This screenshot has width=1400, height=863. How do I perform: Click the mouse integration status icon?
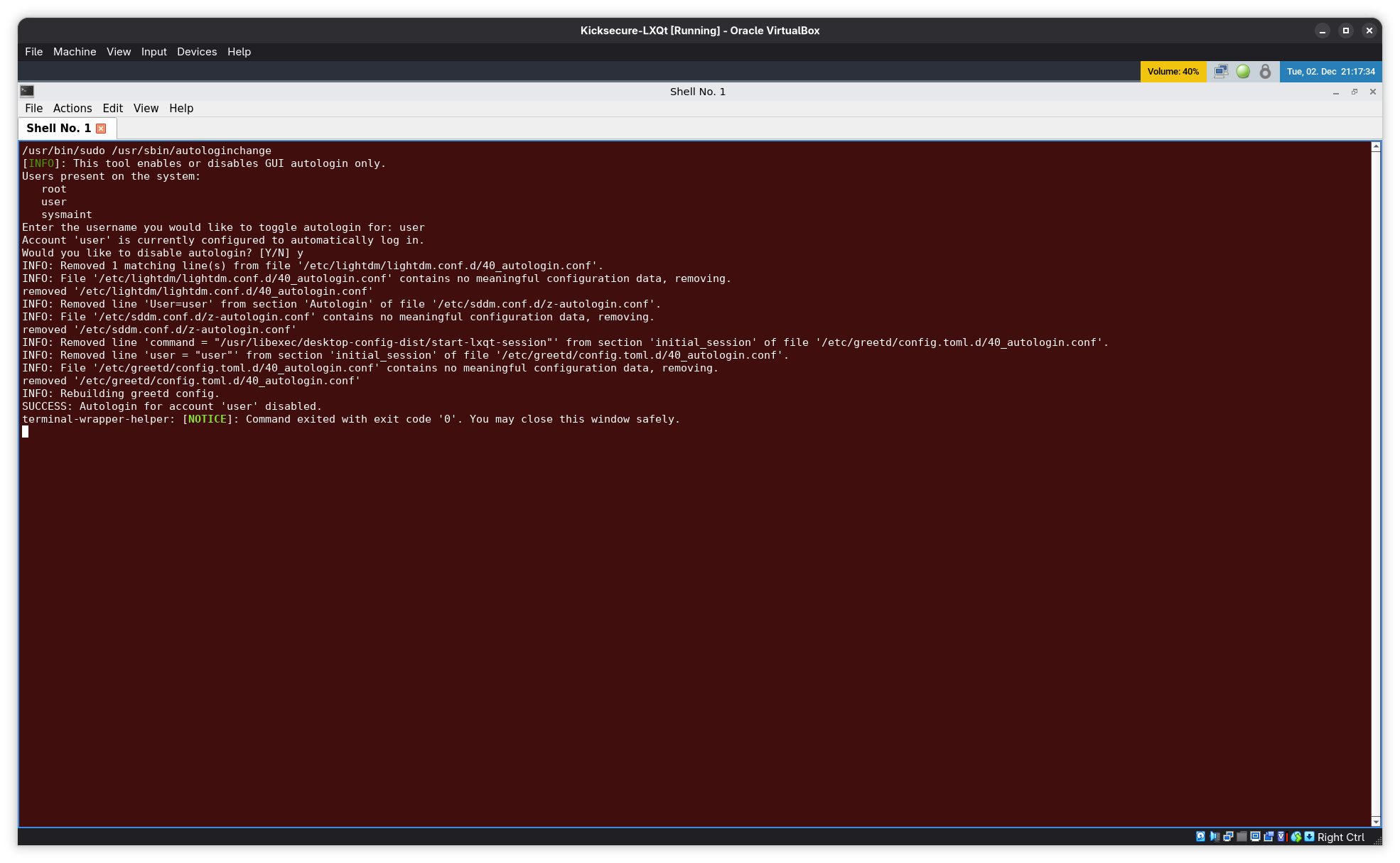point(1296,837)
